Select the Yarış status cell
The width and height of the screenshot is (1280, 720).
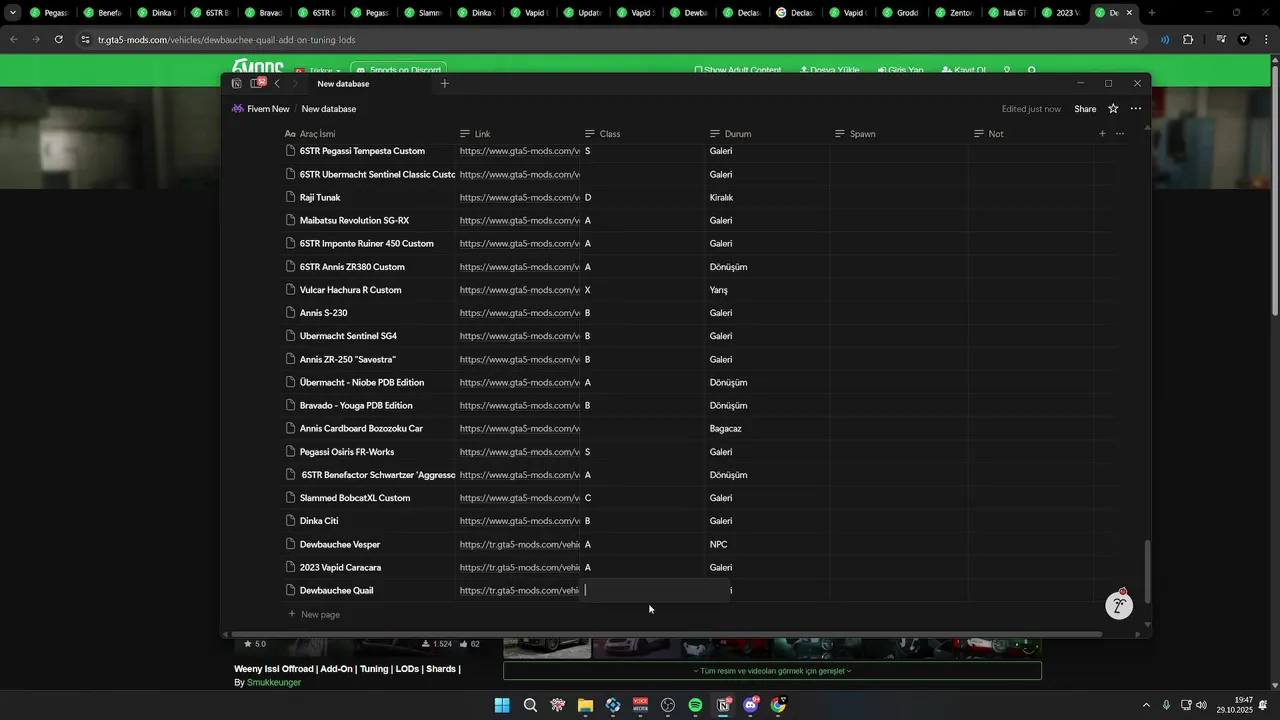click(767, 290)
